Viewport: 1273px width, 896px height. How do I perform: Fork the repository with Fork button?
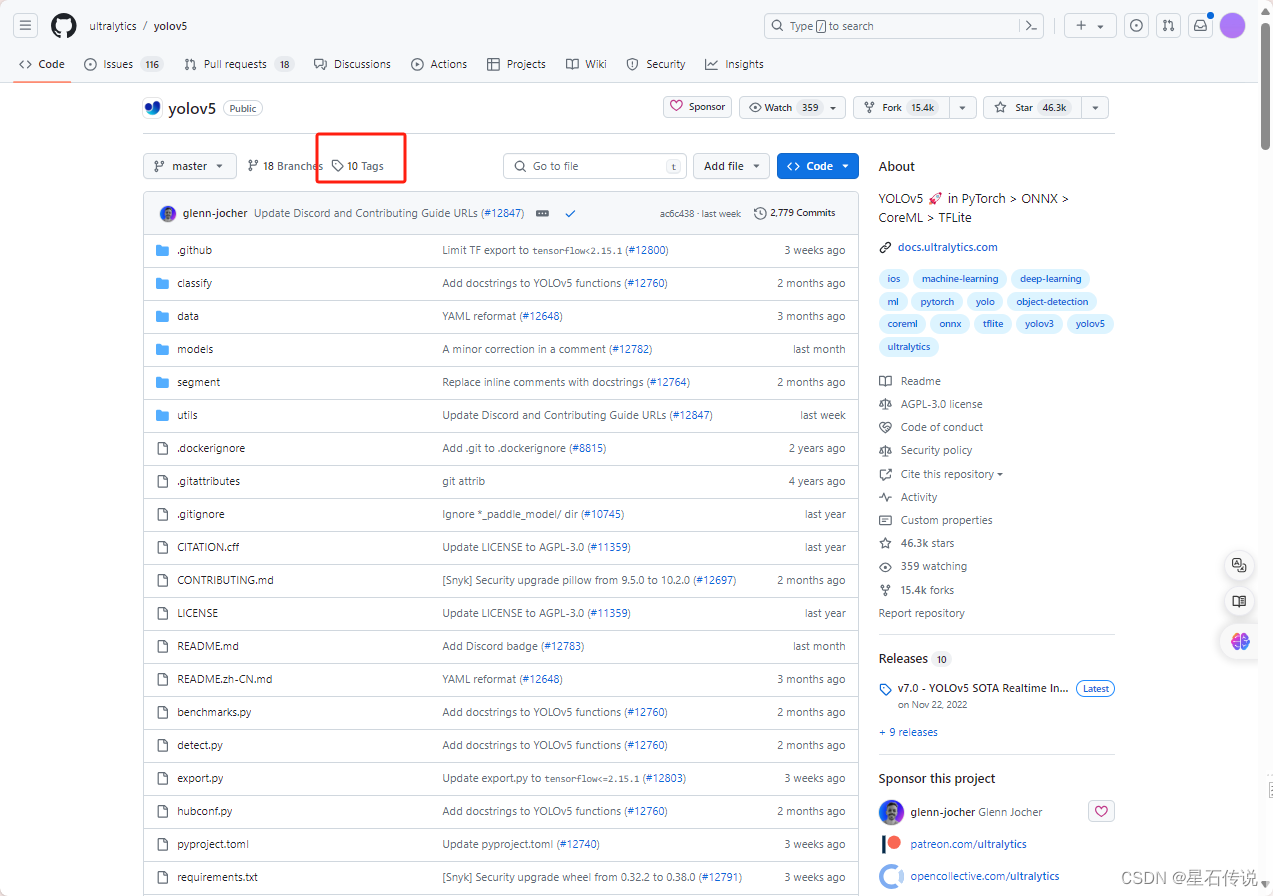click(x=899, y=107)
